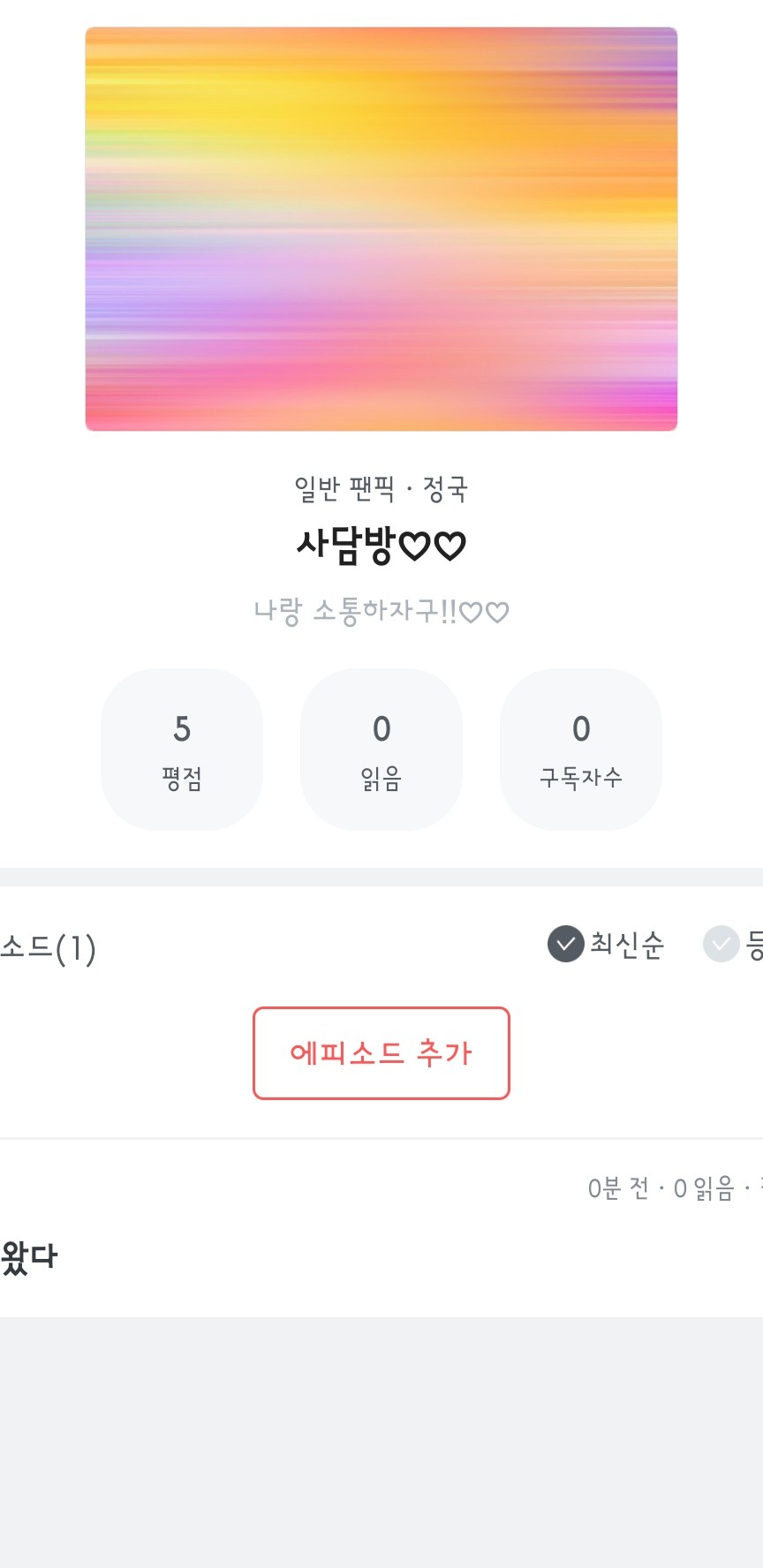This screenshot has width=763, height=1568.
Task: Click the 0 읽음 text in episode row
Action: [x=704, y=1189]
